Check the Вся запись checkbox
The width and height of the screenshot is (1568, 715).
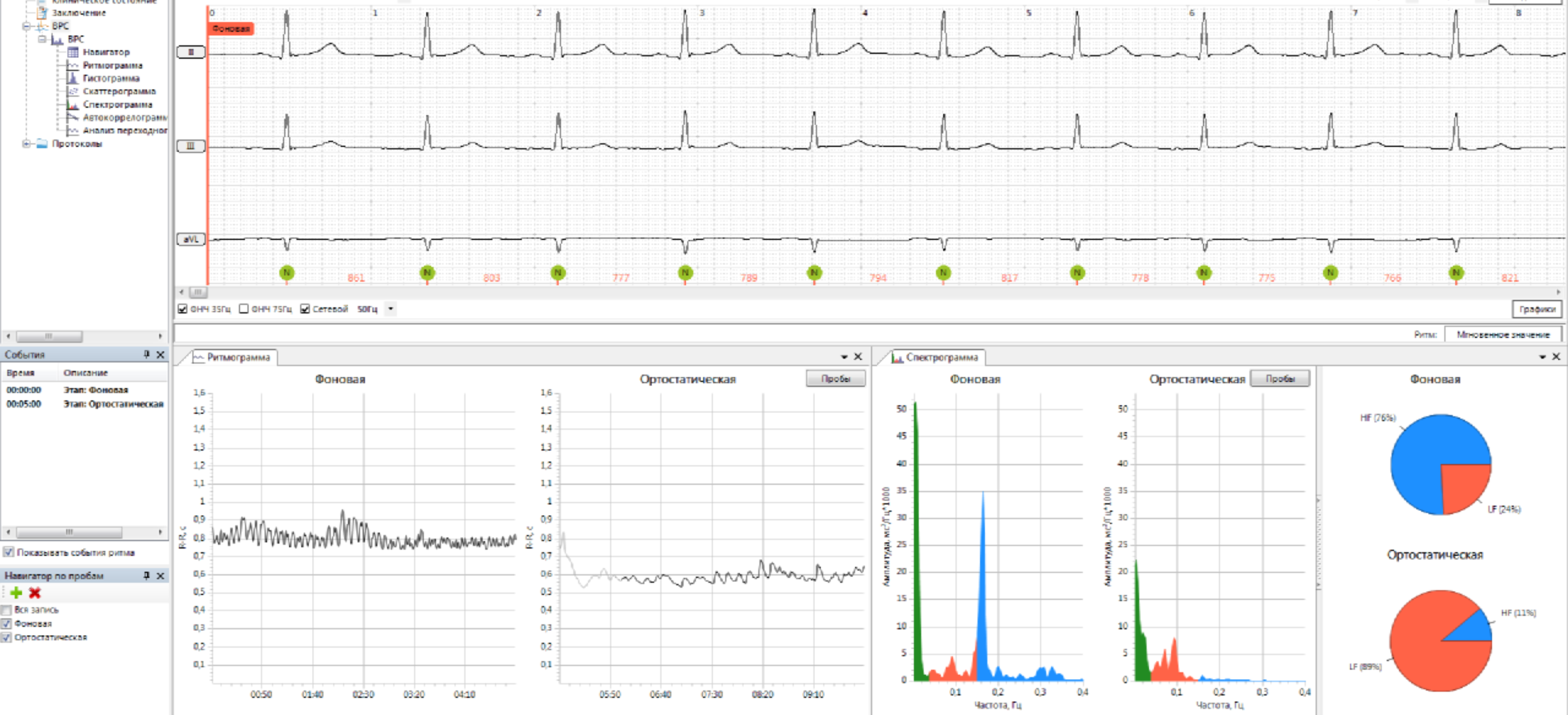tap(7, 610)
